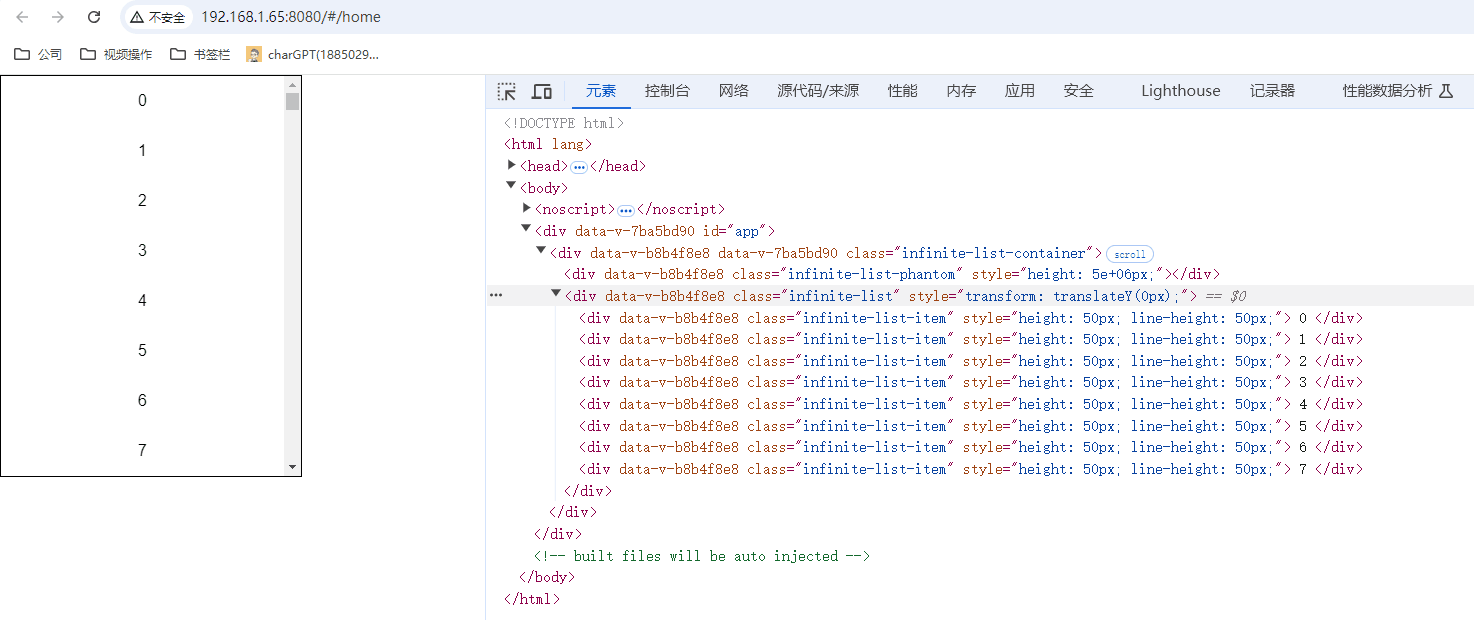Select the infinite-list-item node containing 7
The width and height of the screenshot is (1474, 620).
pyautogui.click(x=971, y=469)
